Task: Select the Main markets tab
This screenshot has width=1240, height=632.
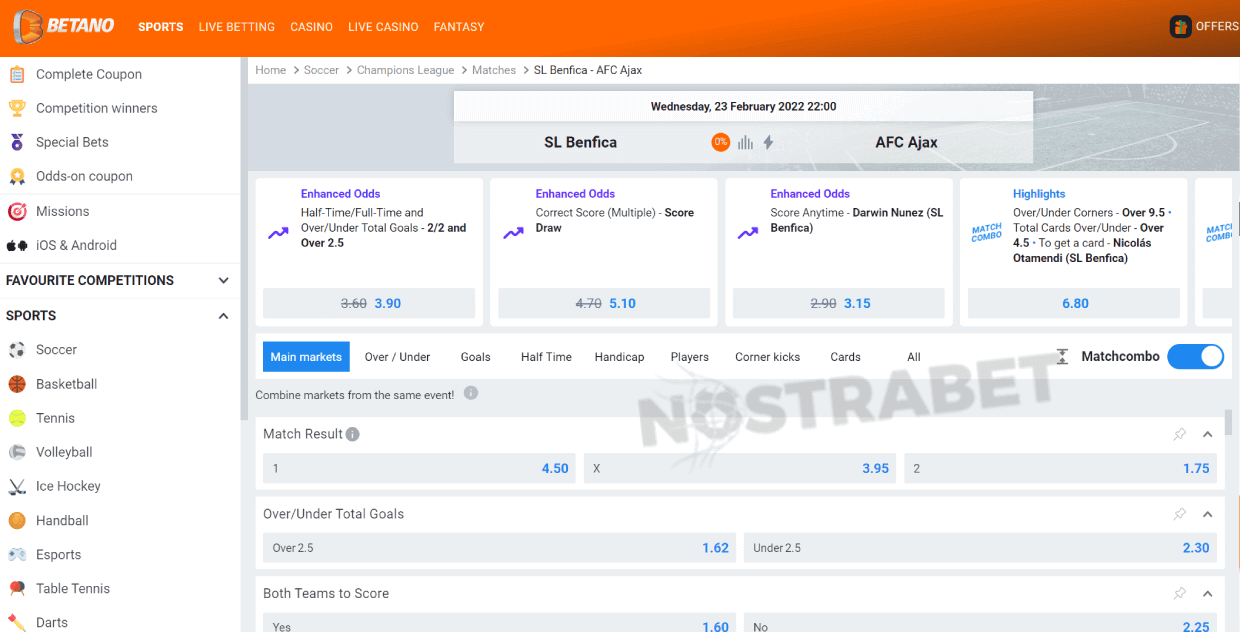Action: click(x=306, y=356)
